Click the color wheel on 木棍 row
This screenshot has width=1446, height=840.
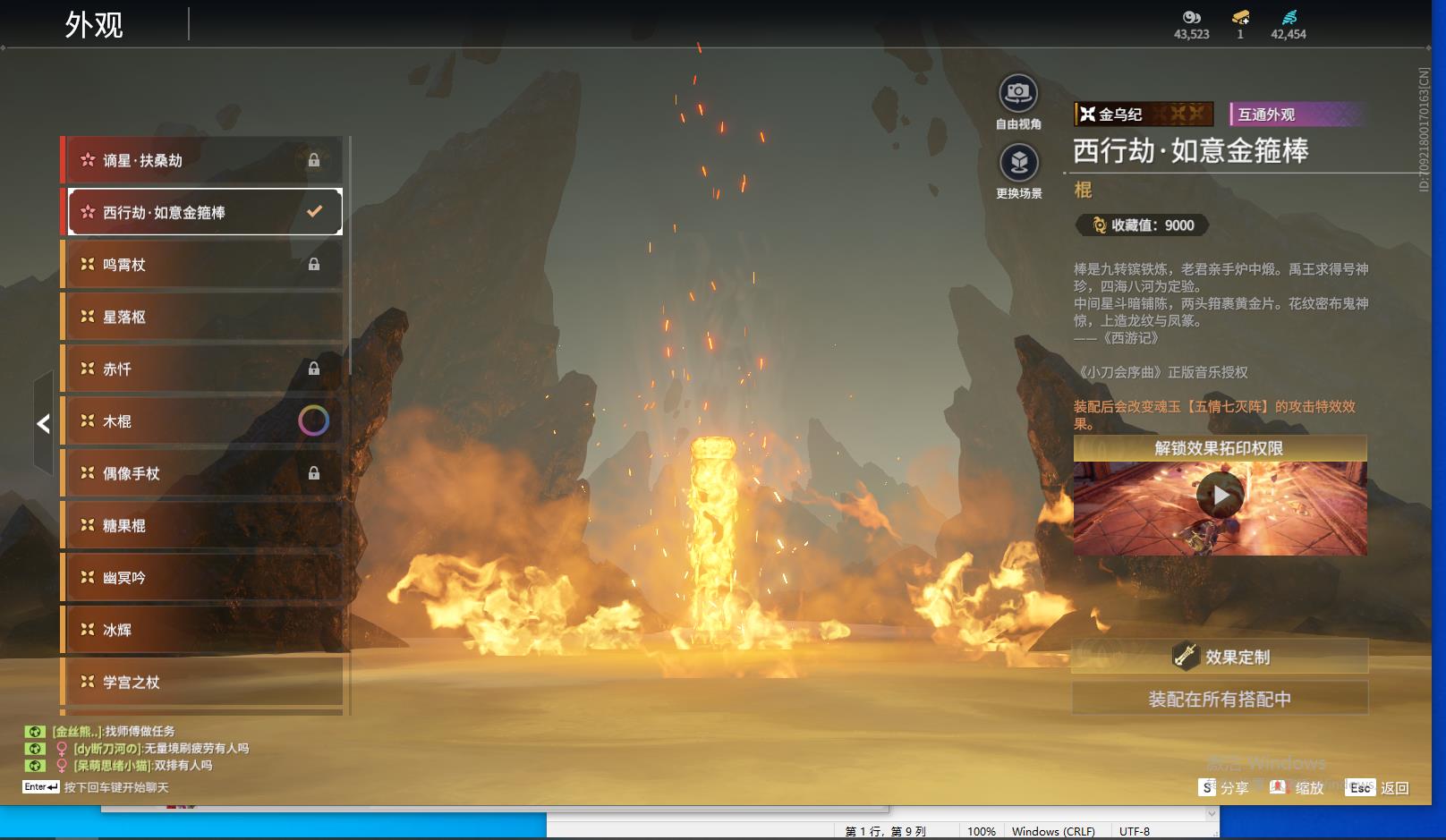pyautogui.click(x=313, y=420)
